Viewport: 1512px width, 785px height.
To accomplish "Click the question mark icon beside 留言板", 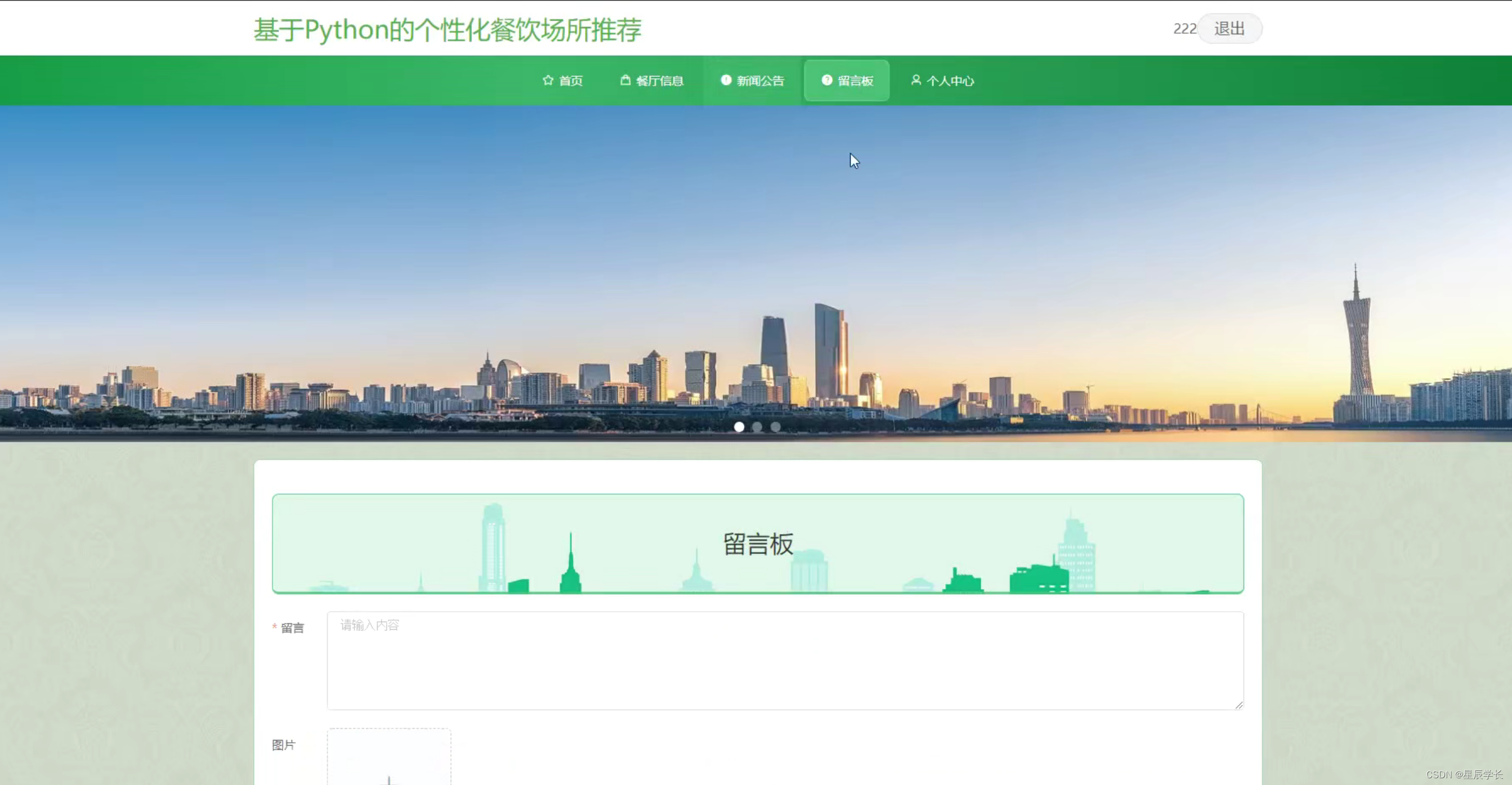I will pyautogui.click(x=826, y=80).
